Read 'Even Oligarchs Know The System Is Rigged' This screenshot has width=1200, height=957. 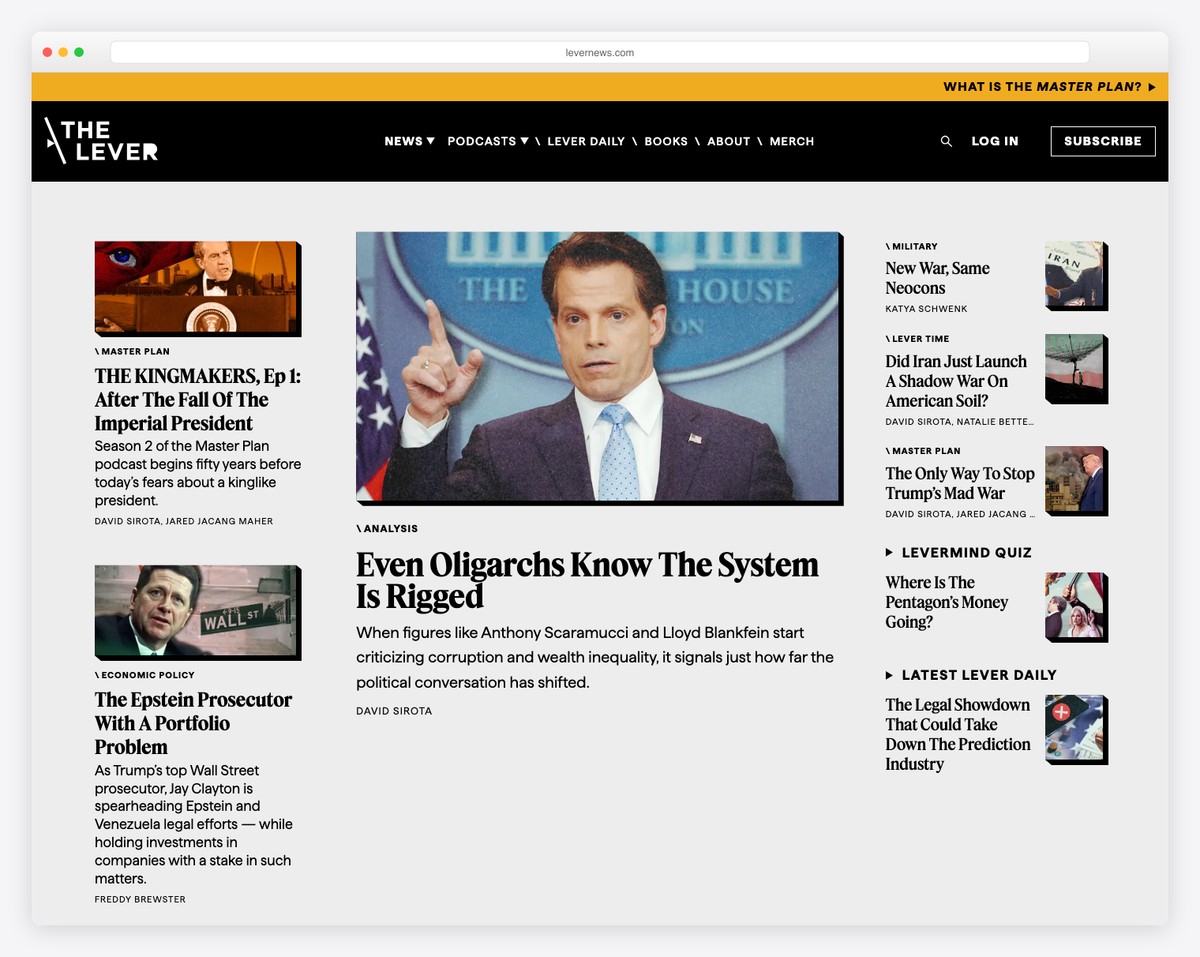click(x=587, y=580)
